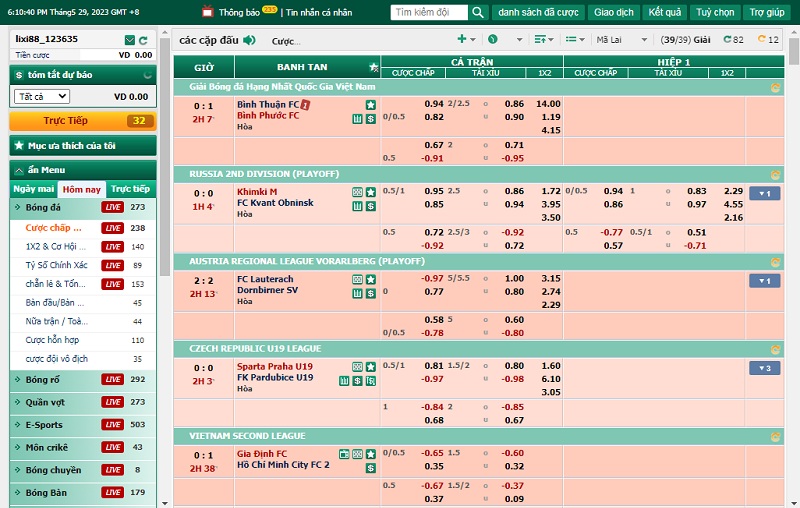Favorite the Sparta Praha U19 match star
Viewport: 800px width, 508px height.
click(x=371, y=367)
